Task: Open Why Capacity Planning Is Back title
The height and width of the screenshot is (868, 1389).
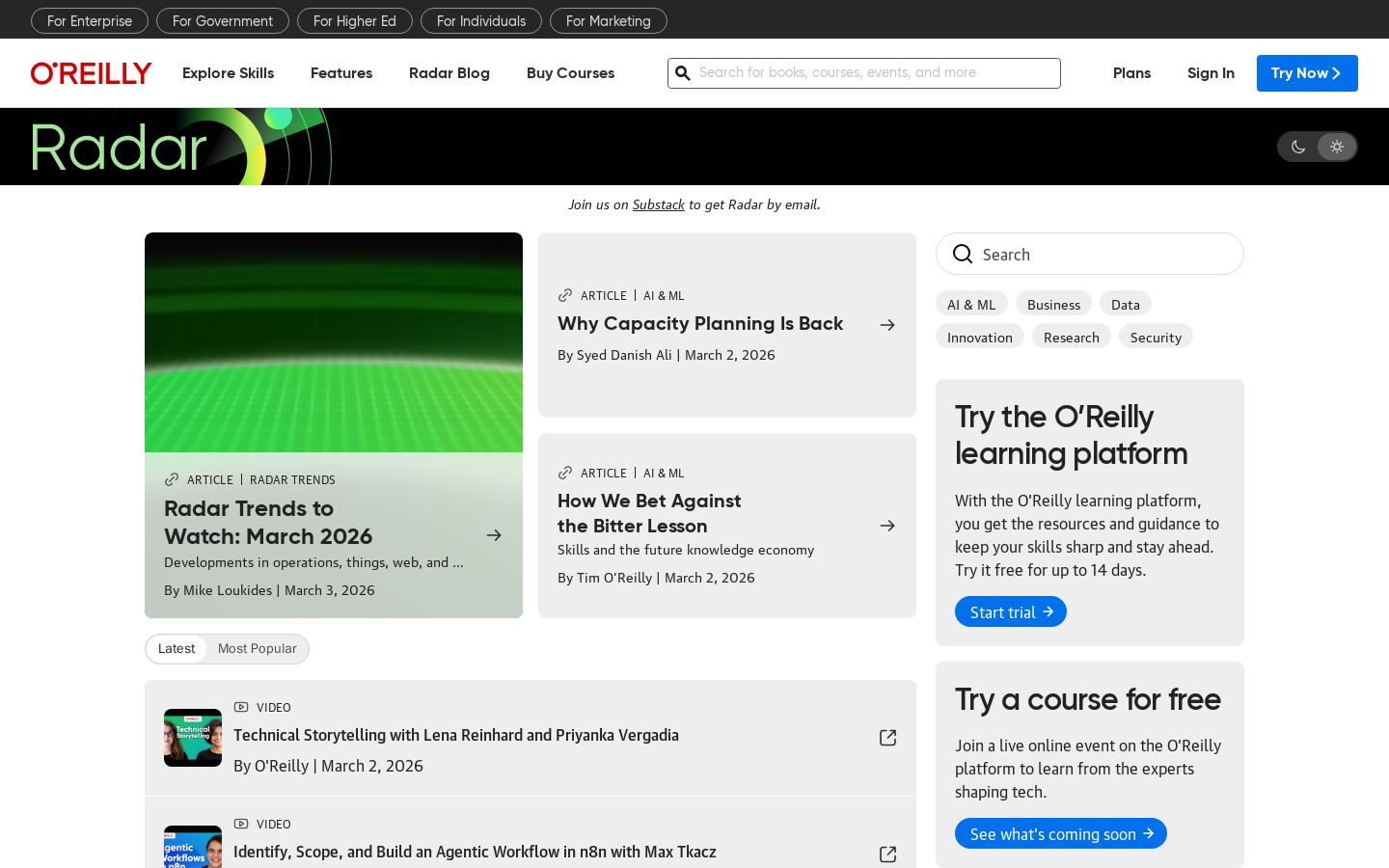Action: point(700,323)
